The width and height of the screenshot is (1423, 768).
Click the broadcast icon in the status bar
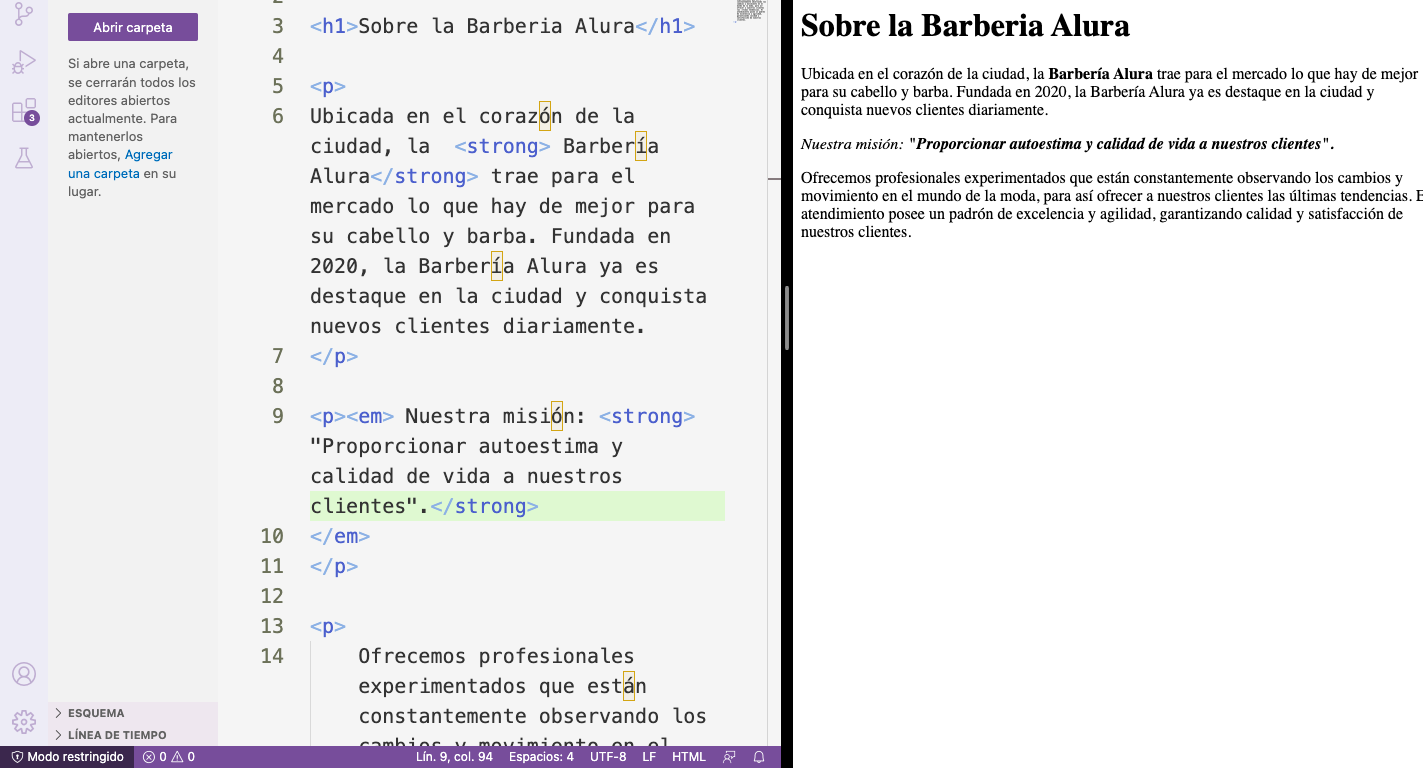[x=729, y=757]
